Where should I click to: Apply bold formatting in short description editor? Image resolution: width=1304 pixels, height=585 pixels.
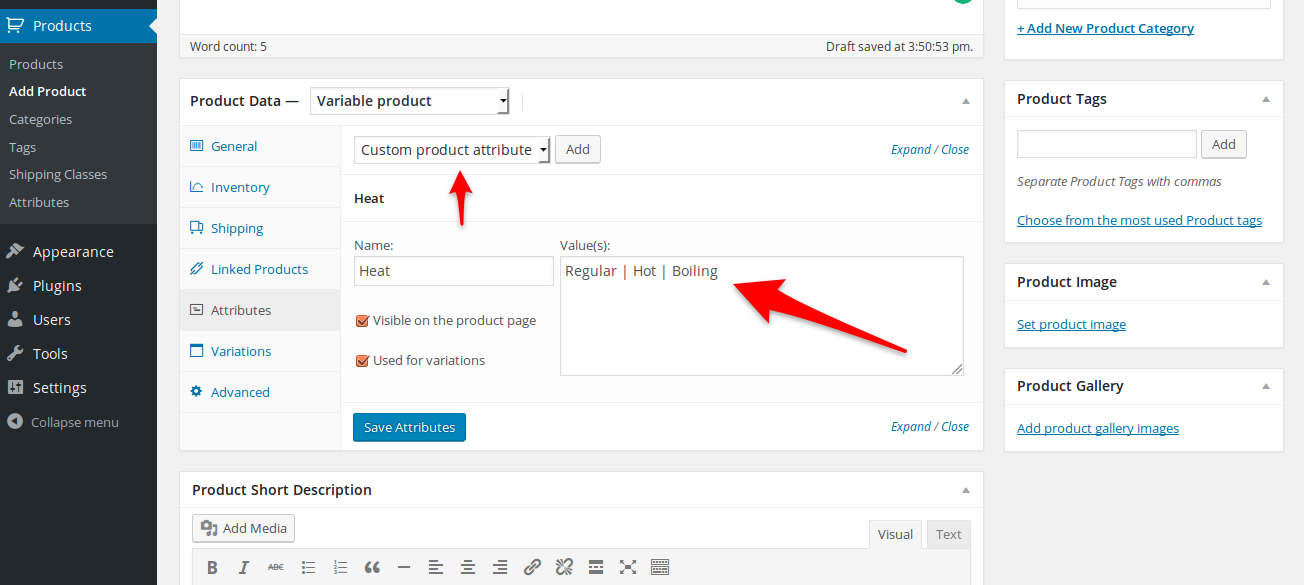[212, 567]
